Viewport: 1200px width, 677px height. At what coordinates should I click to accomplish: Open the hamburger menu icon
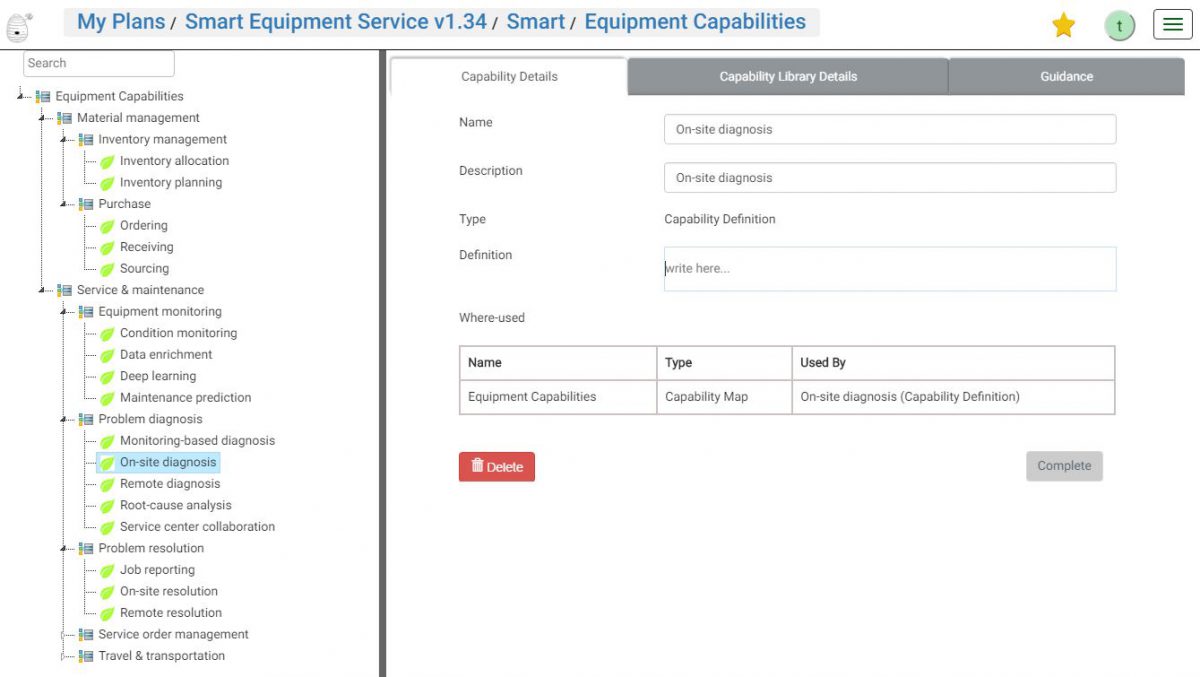1172,24
